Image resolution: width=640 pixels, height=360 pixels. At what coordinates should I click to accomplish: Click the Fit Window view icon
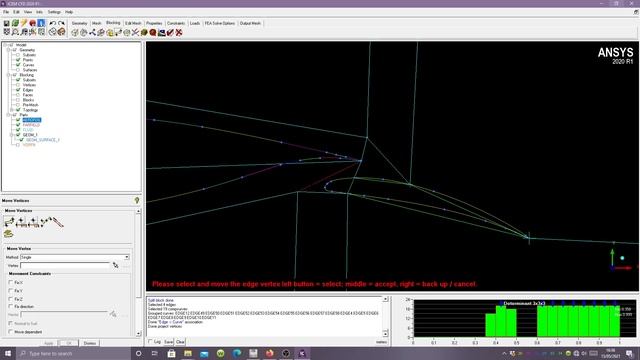[7, 32]
